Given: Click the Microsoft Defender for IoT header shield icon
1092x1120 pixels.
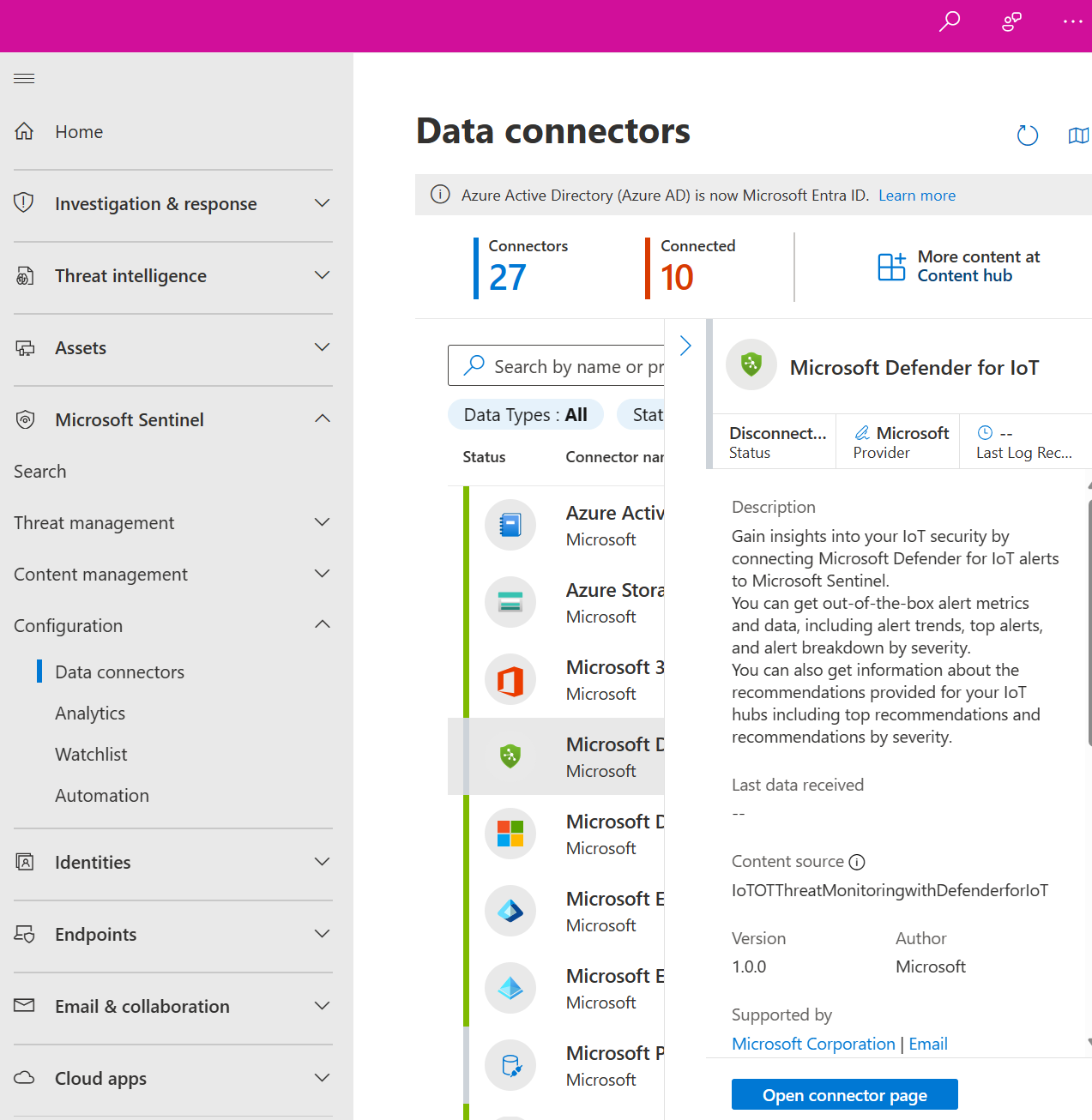Looking at the screenshot, I should 751,364.
